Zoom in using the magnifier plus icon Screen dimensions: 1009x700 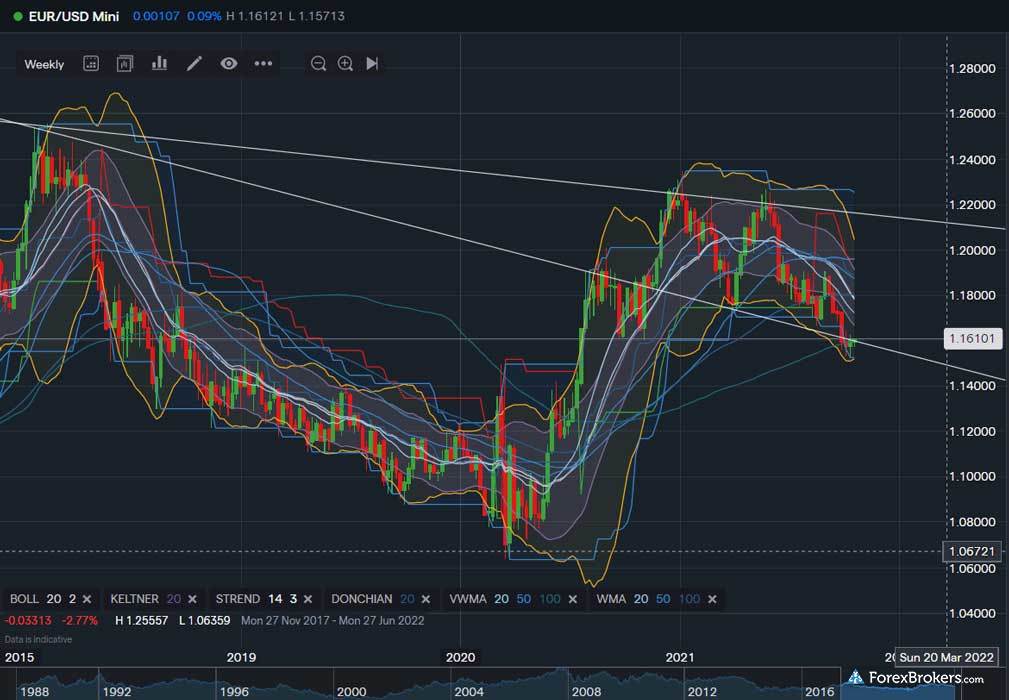(x=345, y=64)
